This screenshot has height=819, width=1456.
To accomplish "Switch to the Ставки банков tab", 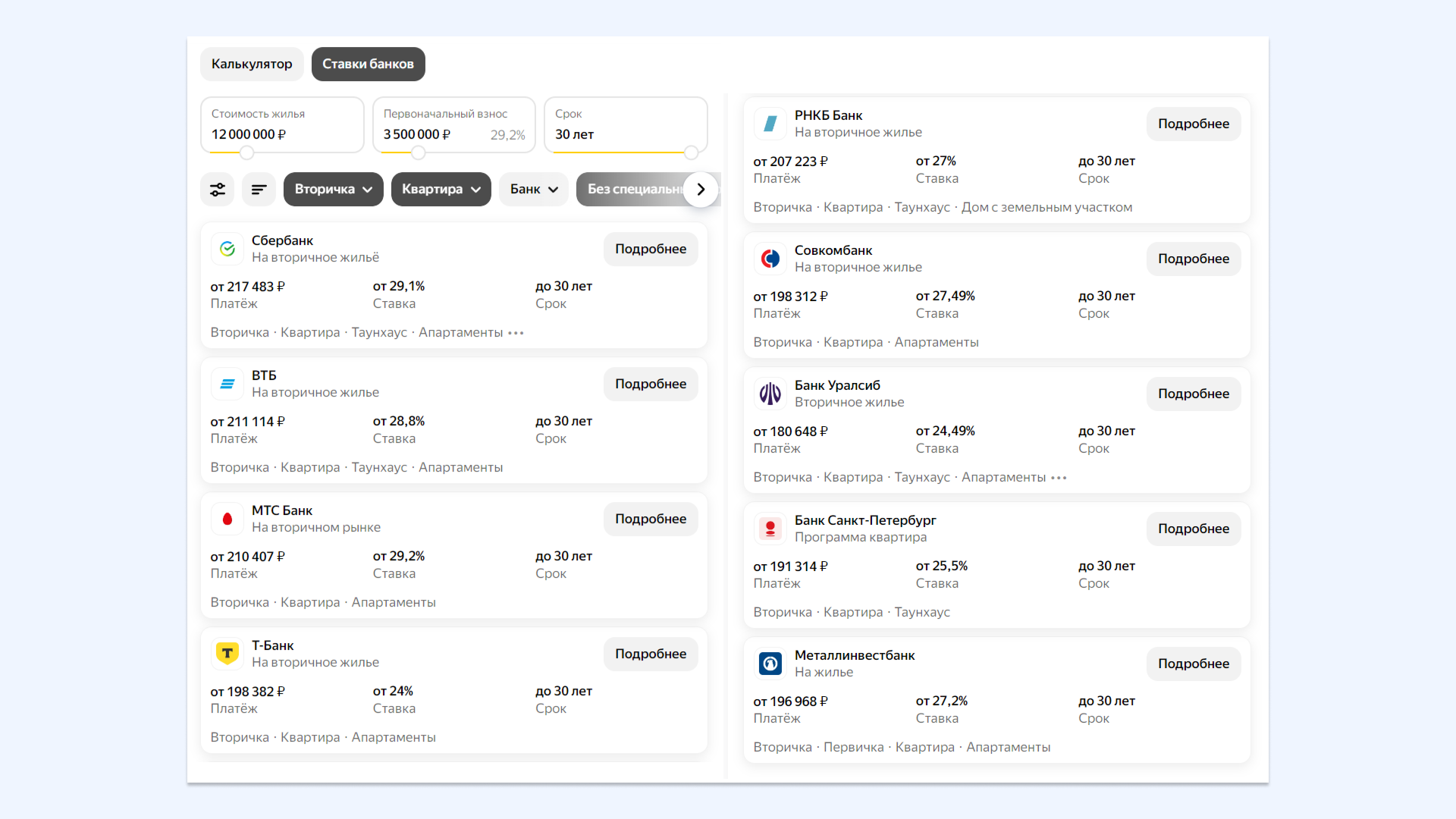I will click(x=368, y=64).
